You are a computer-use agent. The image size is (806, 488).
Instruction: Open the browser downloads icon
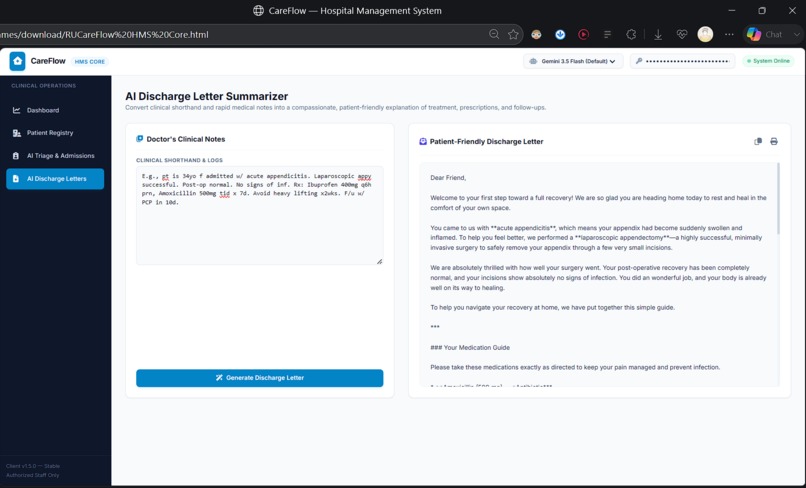tap(658, 34)
